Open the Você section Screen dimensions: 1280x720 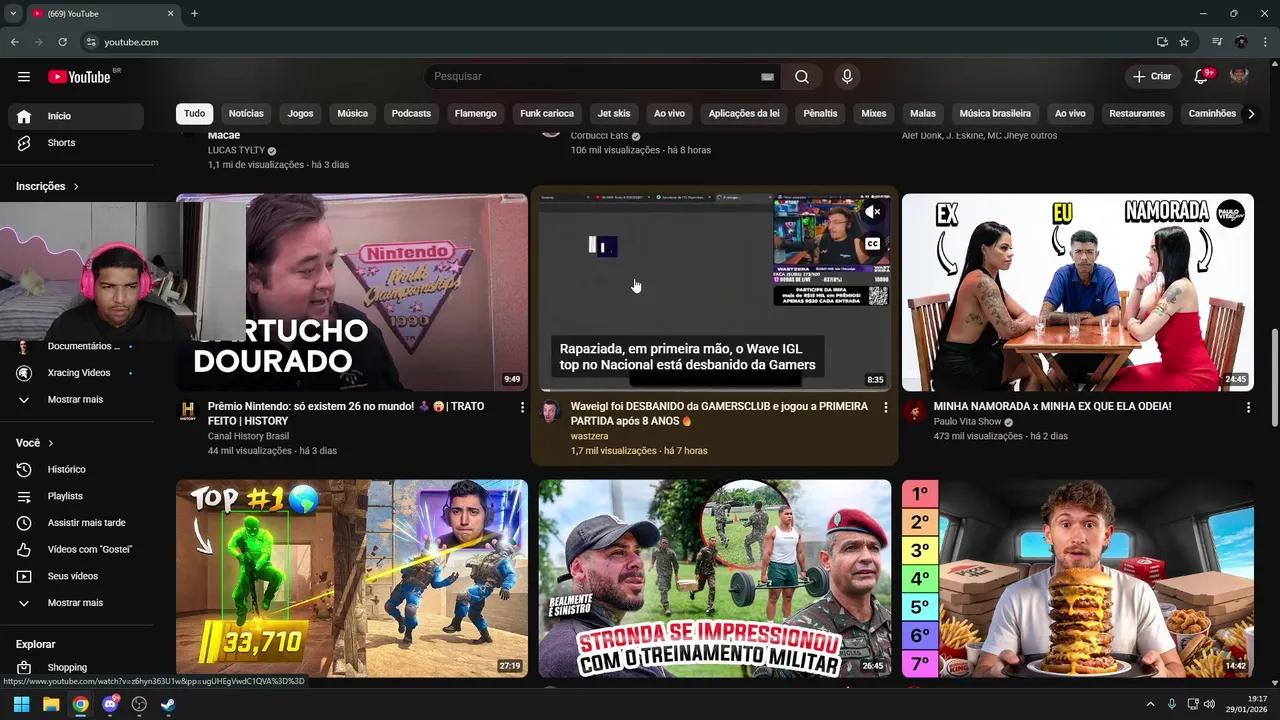[x=34, y=443]
